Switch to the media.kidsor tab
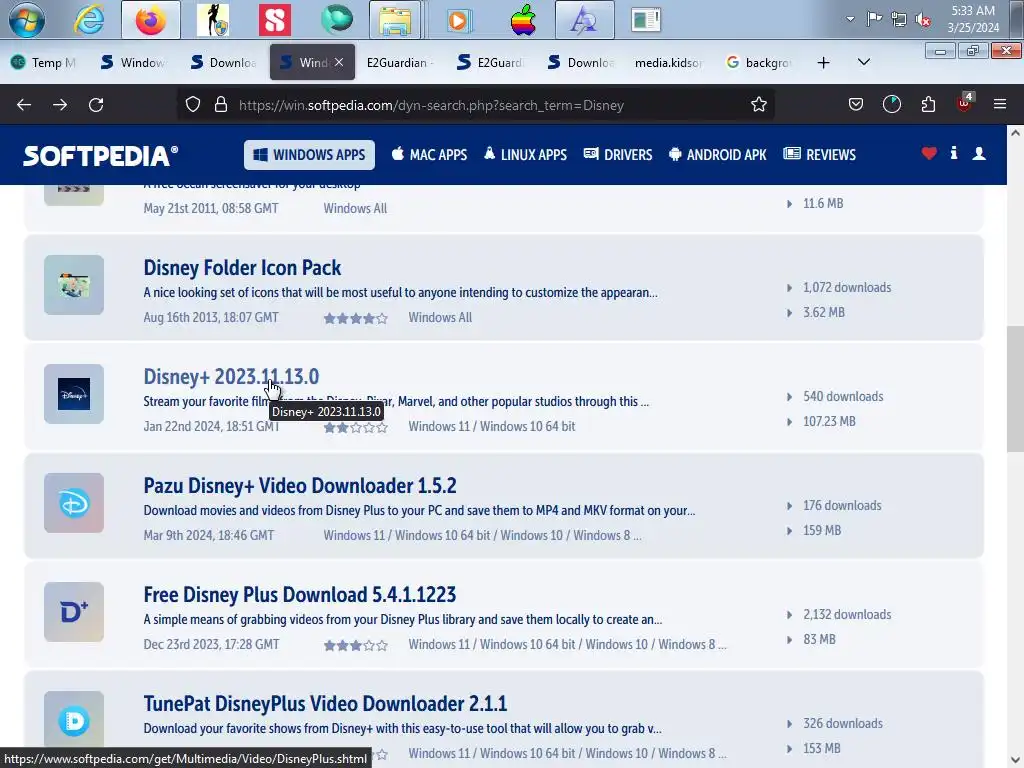1024x768 pixels. pos(668,63)
